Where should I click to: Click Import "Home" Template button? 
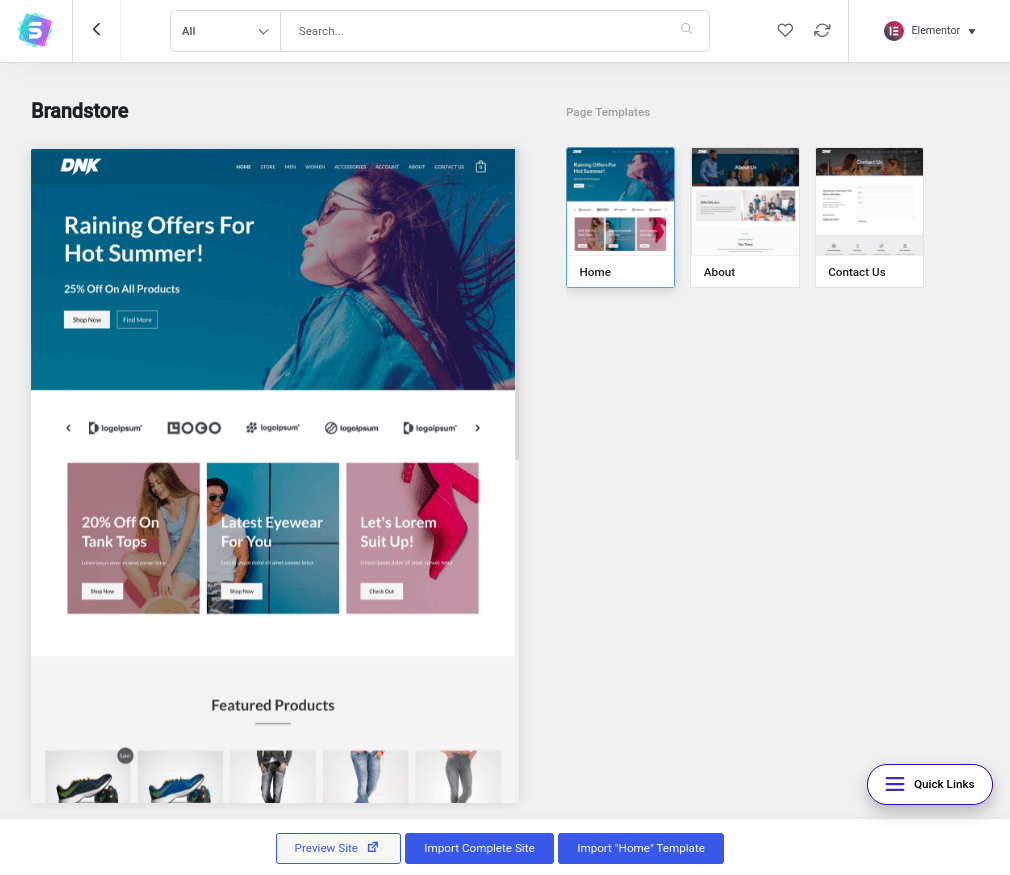(x=641, y=848)
